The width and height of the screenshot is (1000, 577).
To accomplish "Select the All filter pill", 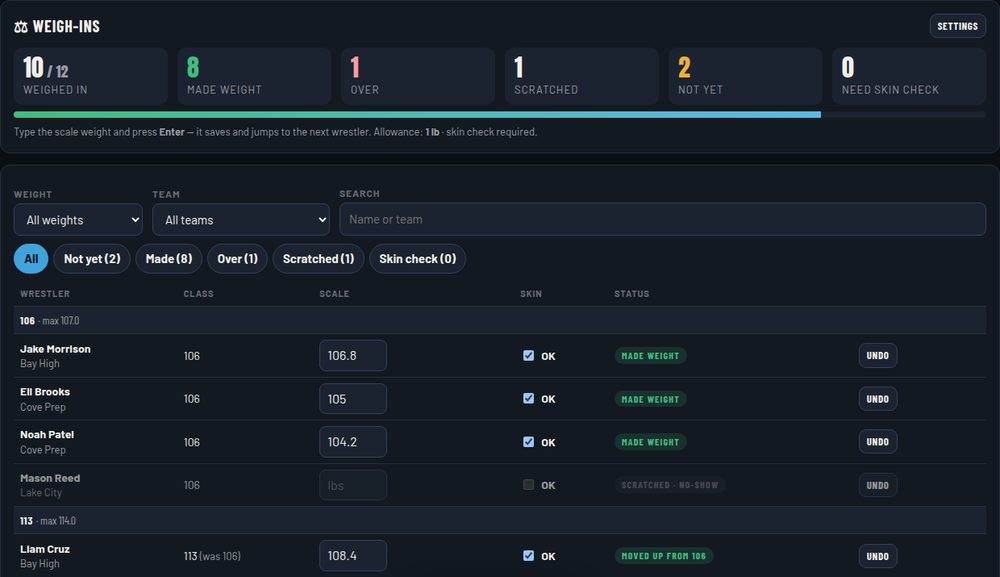I will [31, 259].
